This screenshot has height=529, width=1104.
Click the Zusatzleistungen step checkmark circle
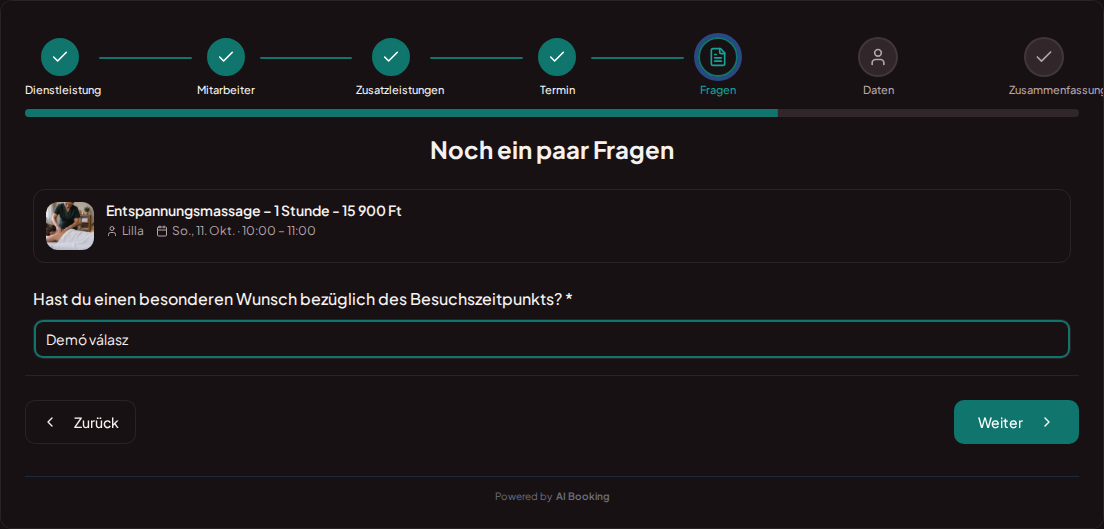pyautogui.click(x=391, y=57)
